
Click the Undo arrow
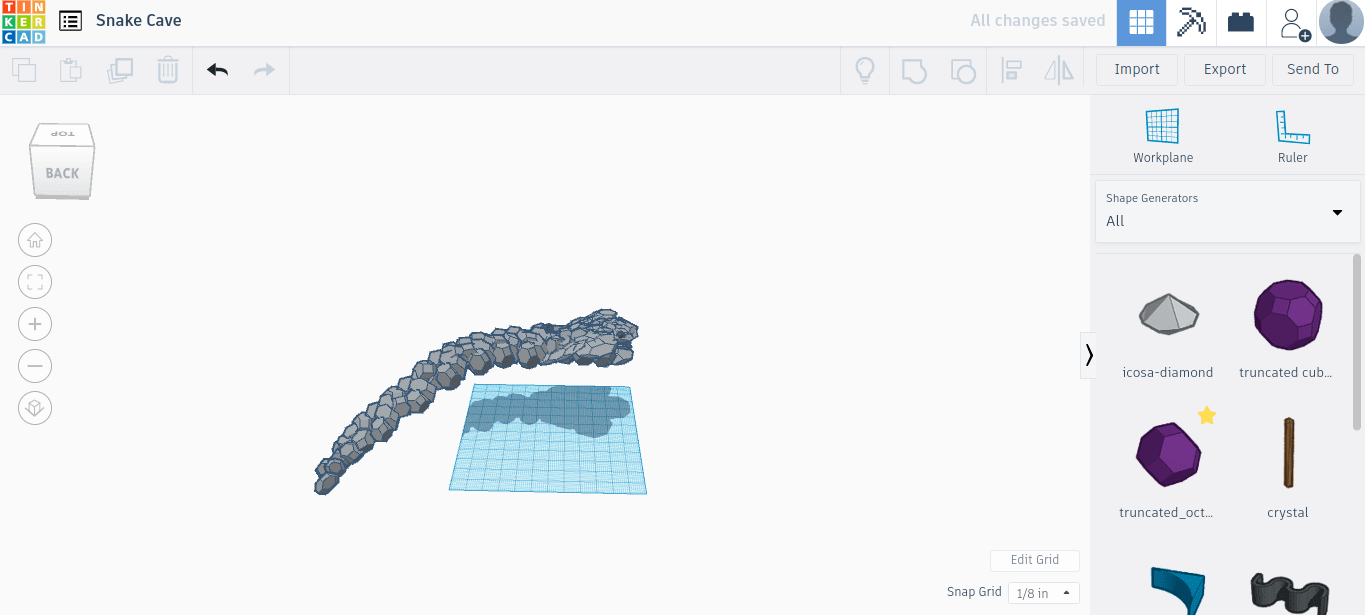217,70
